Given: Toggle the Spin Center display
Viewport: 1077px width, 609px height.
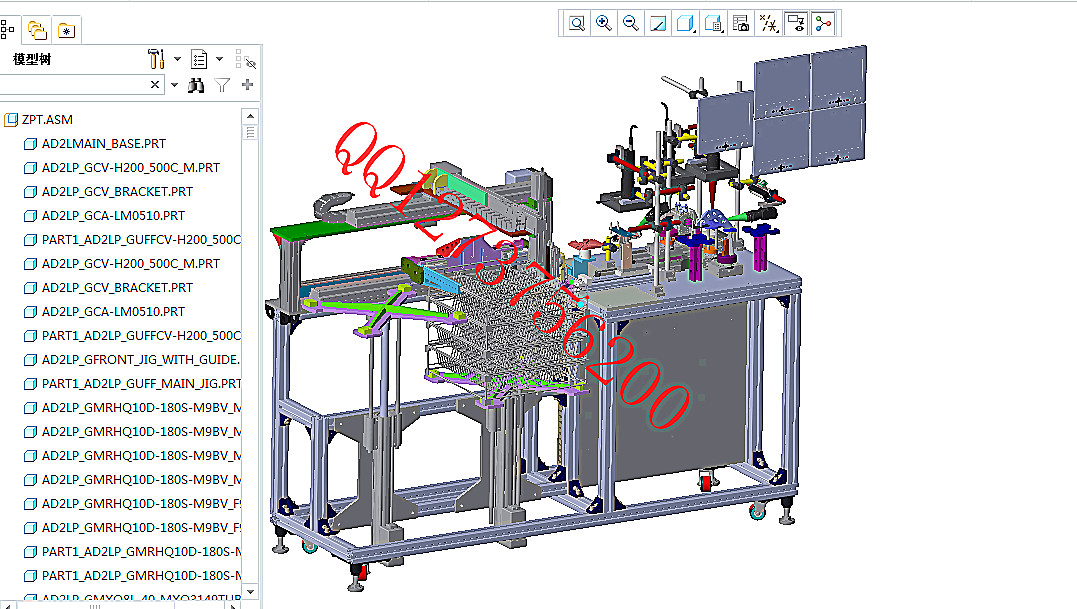Looking at the screenshot, I should click(x=823, y=23).
